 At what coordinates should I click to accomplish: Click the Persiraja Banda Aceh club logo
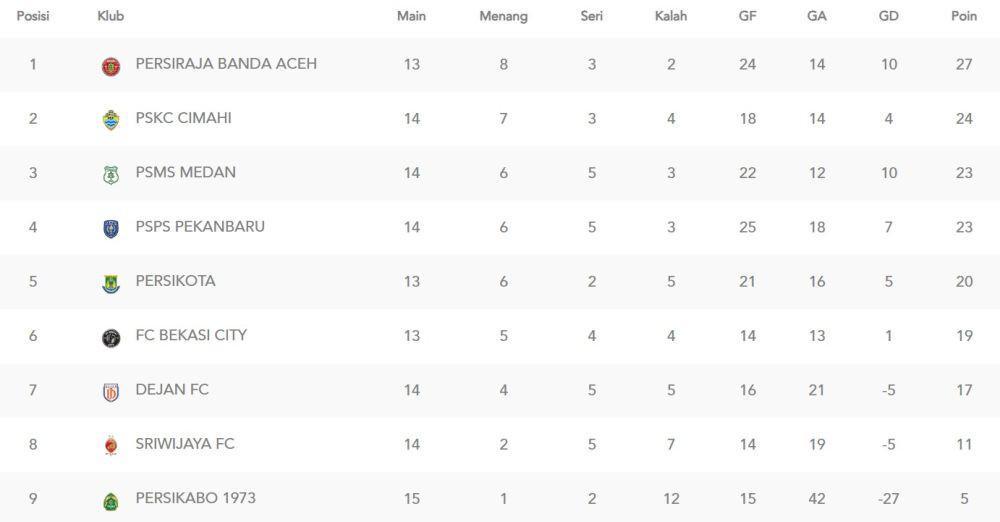point(111,66)
